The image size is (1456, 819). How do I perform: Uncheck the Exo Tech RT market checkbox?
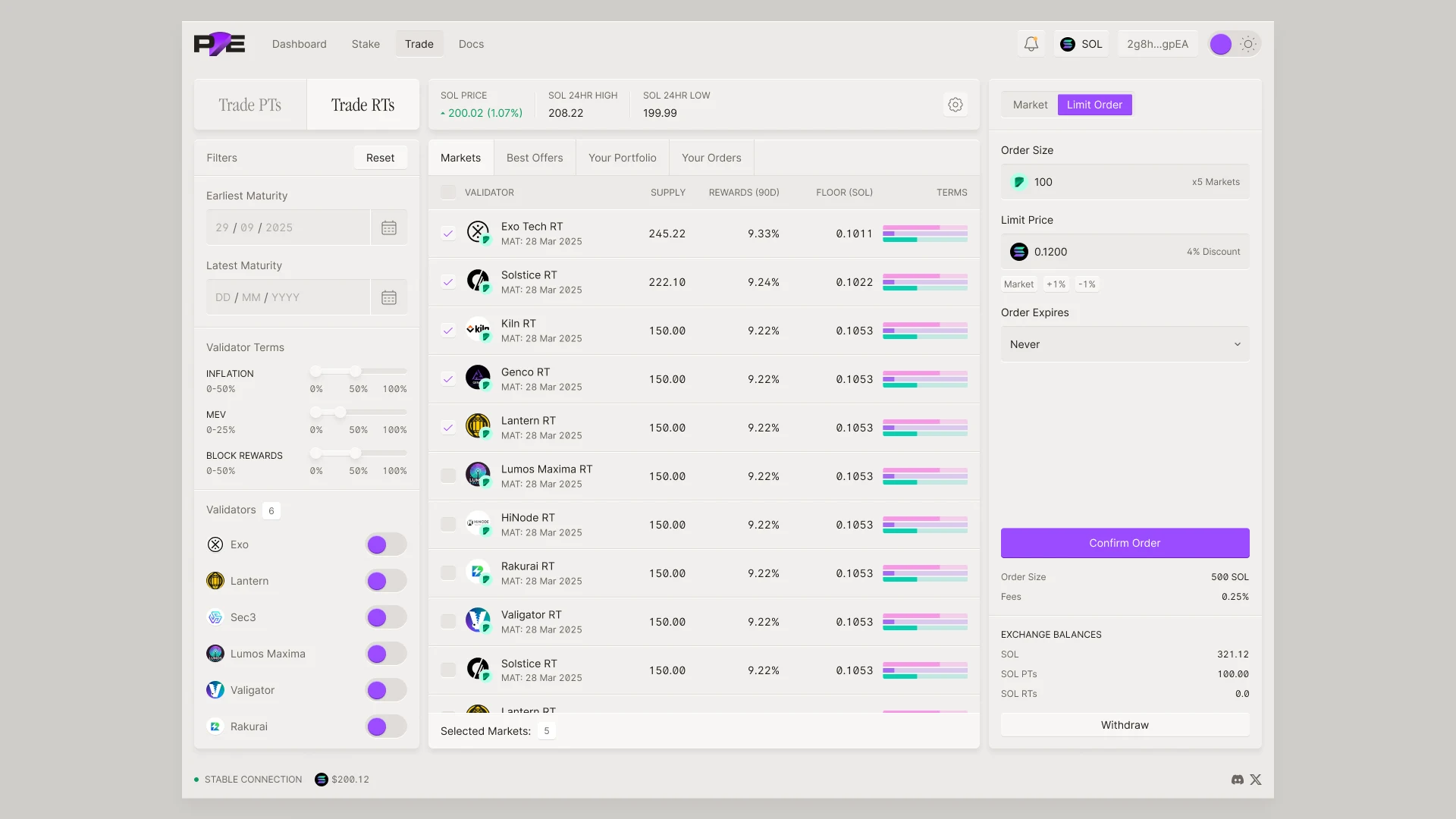pyautogui.click(x=448, y=234)
